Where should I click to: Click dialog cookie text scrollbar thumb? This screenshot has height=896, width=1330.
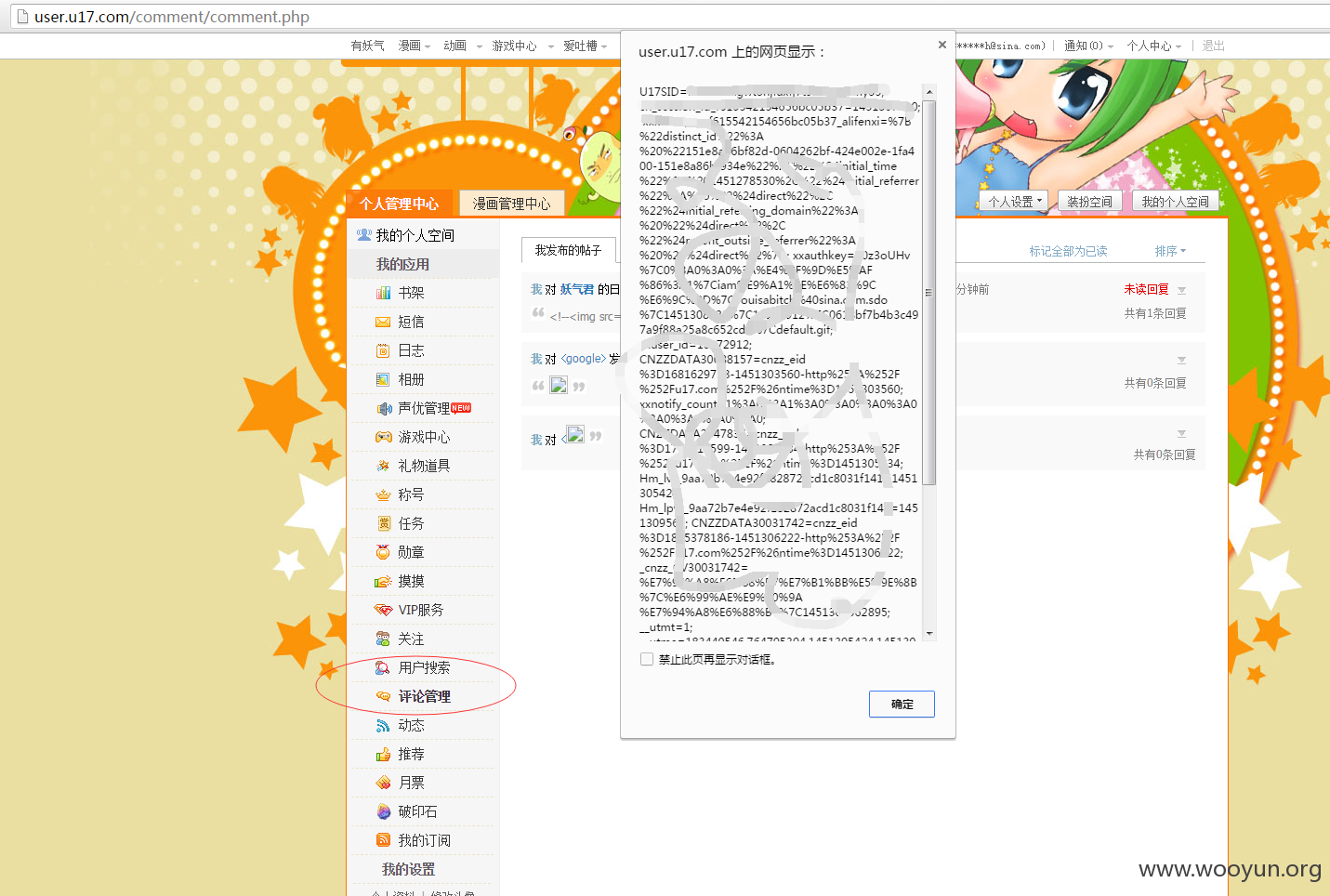pos(928,293)
